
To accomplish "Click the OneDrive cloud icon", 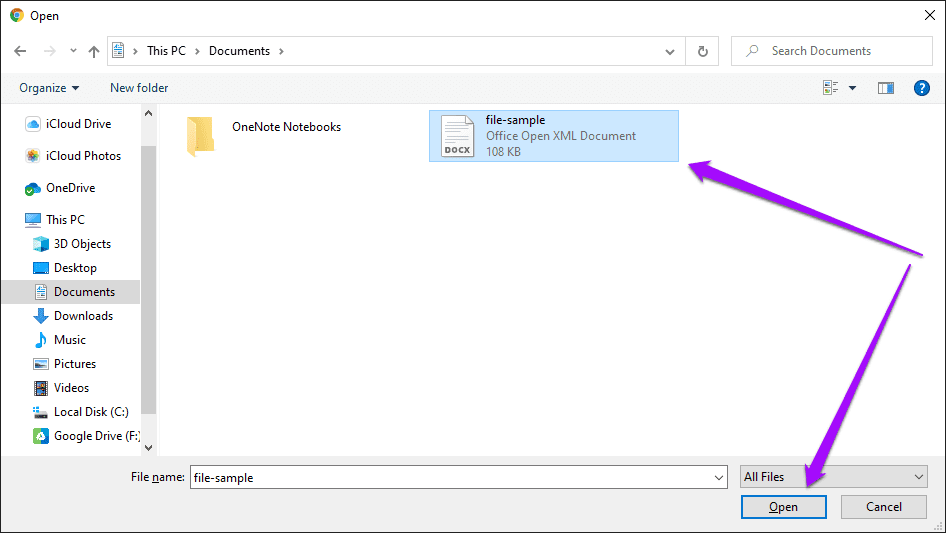I will (x=33, y=189).
